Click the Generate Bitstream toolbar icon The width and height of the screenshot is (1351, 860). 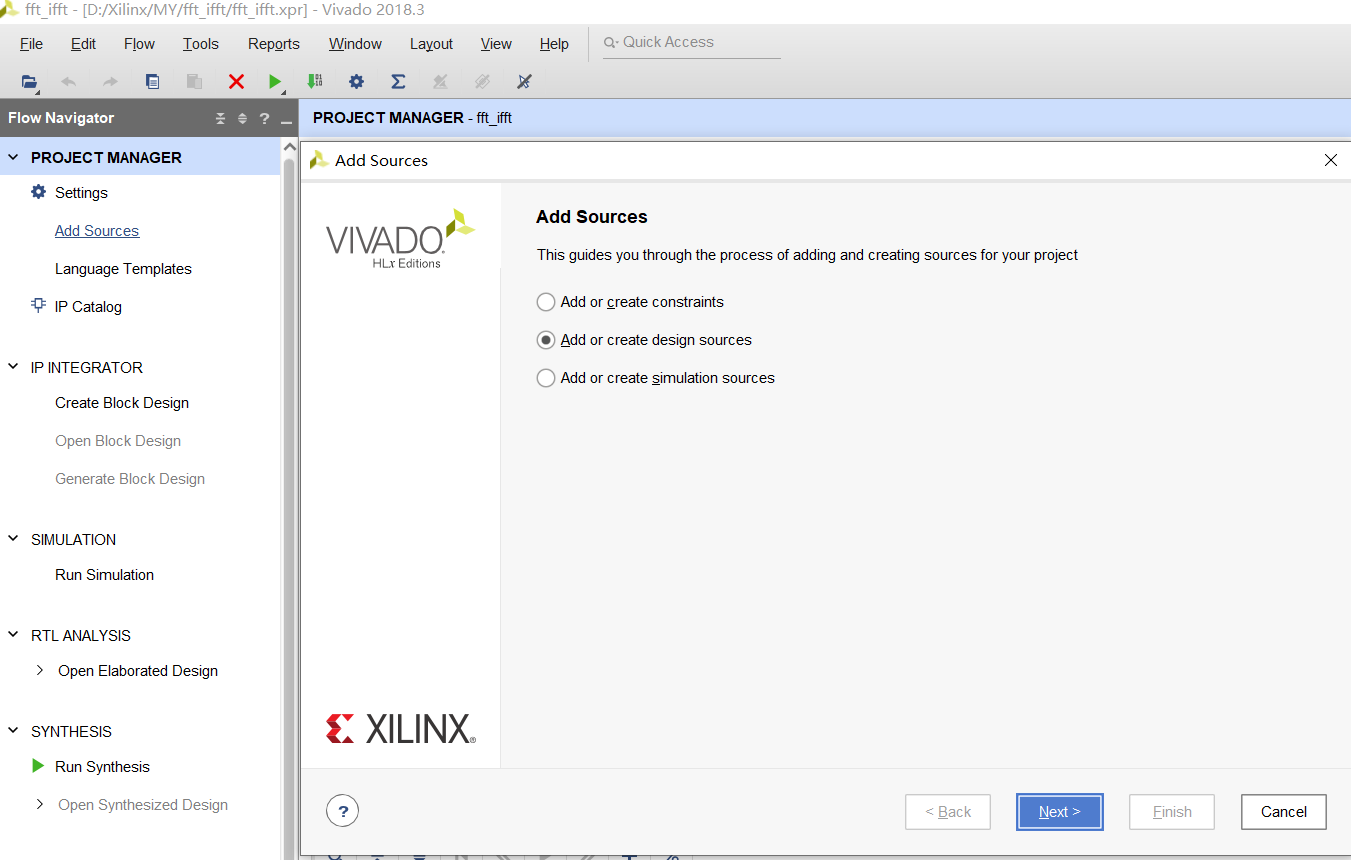coord(315,82)
